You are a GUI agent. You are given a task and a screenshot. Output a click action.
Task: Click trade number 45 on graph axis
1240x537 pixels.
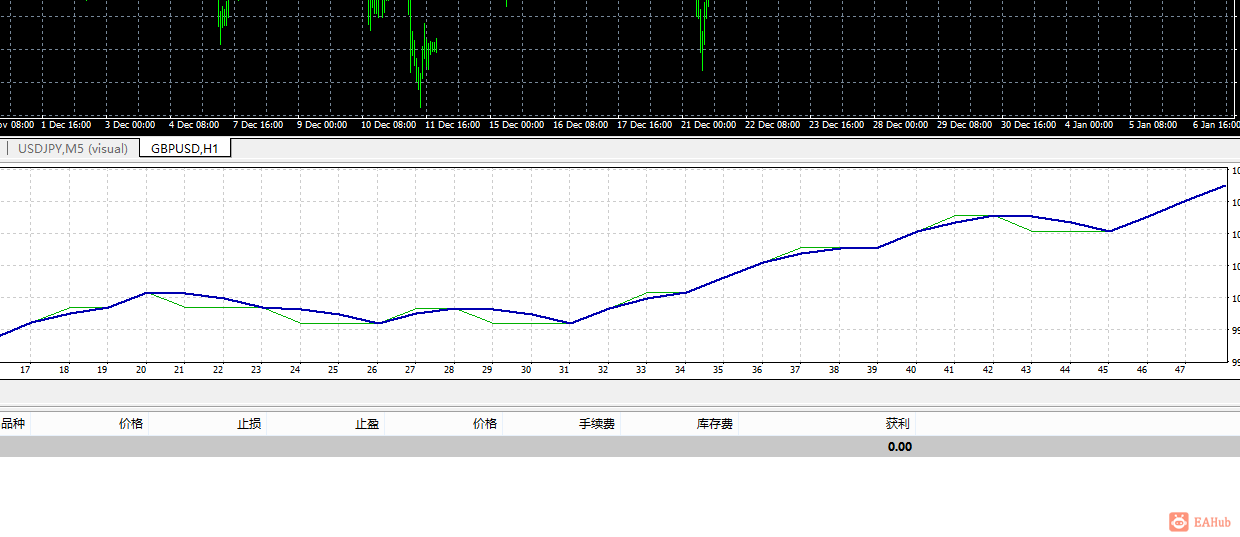(1103, 370)
